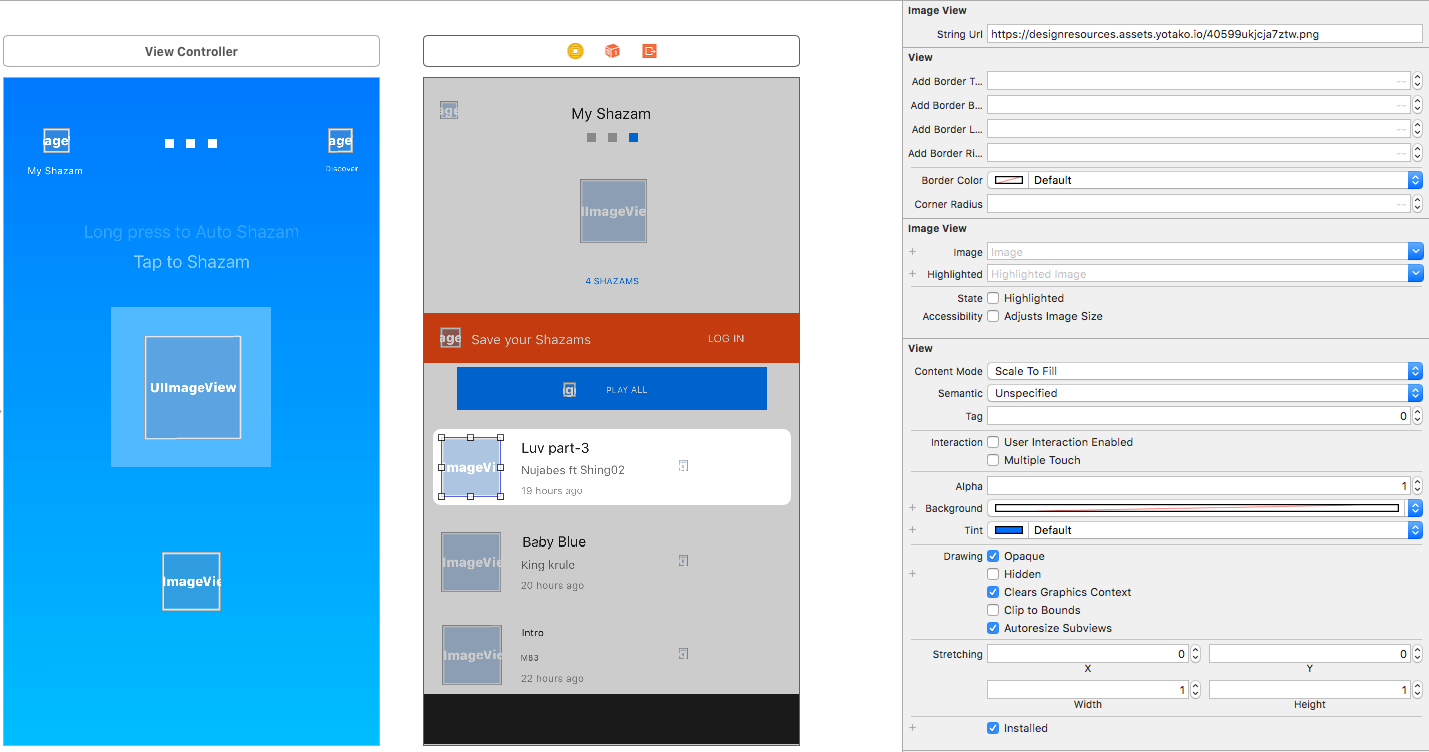Click the Background color well
The image size is (1429, 752).
(1197, 508)
